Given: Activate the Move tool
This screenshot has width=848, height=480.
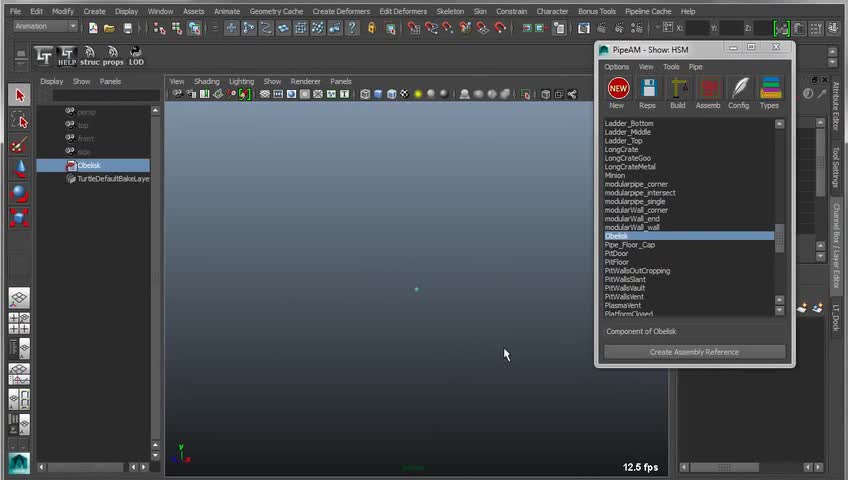Looking at the screenshot, I should point(19,169).
